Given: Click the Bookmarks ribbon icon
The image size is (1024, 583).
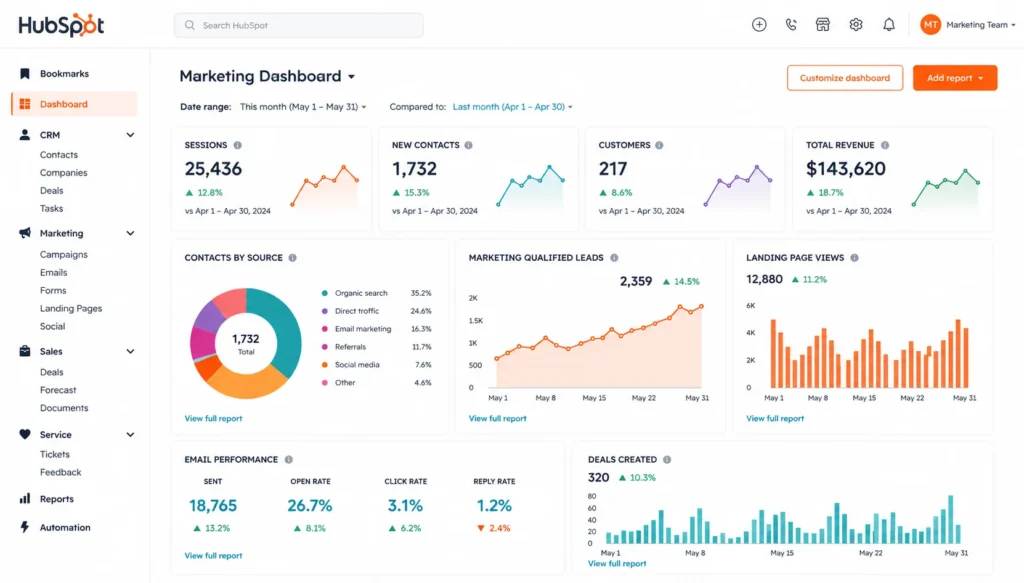Looking at the screenshot, I should coord(25,74).
